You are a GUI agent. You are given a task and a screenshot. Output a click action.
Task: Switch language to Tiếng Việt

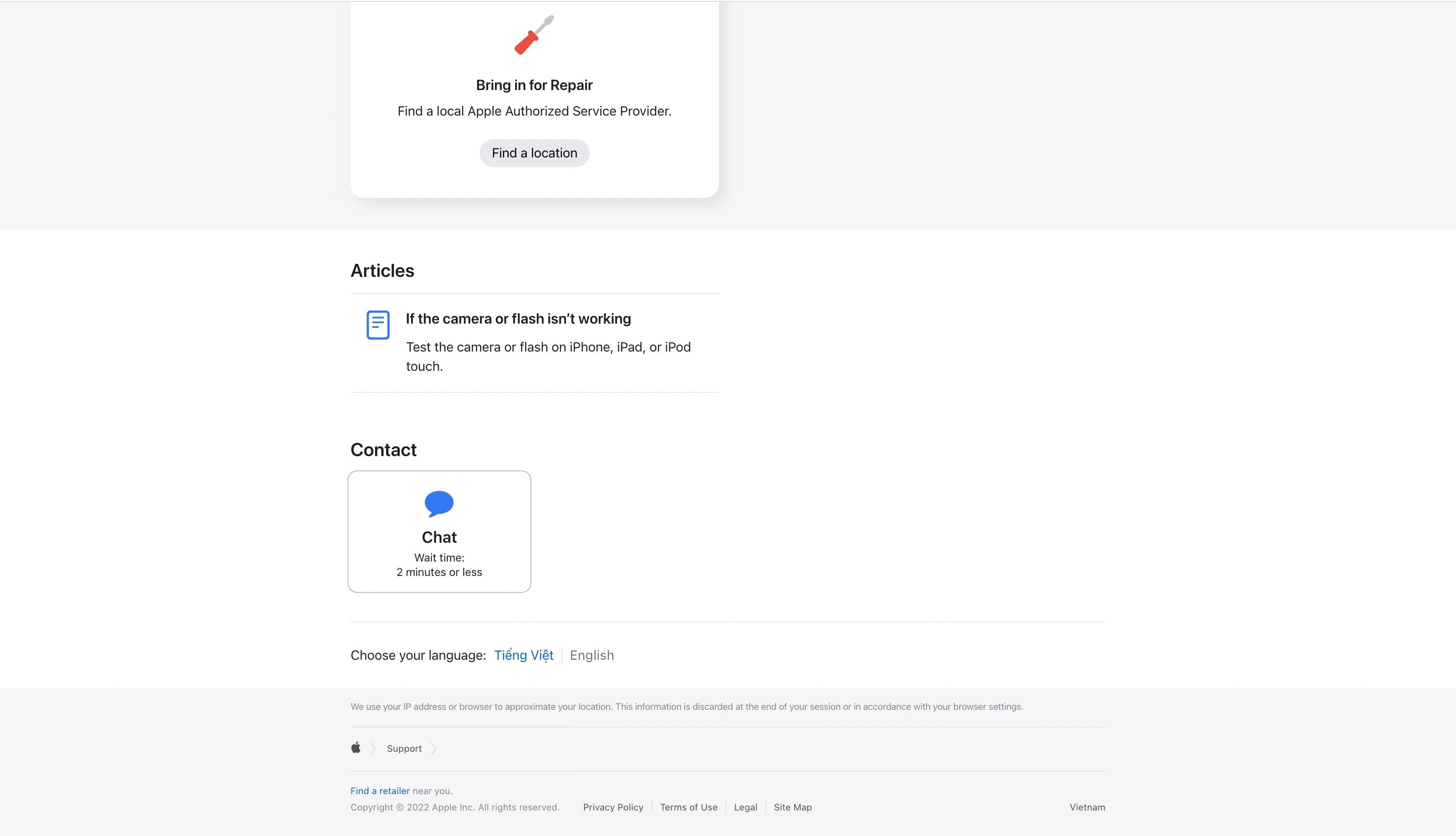click(523, 655)
